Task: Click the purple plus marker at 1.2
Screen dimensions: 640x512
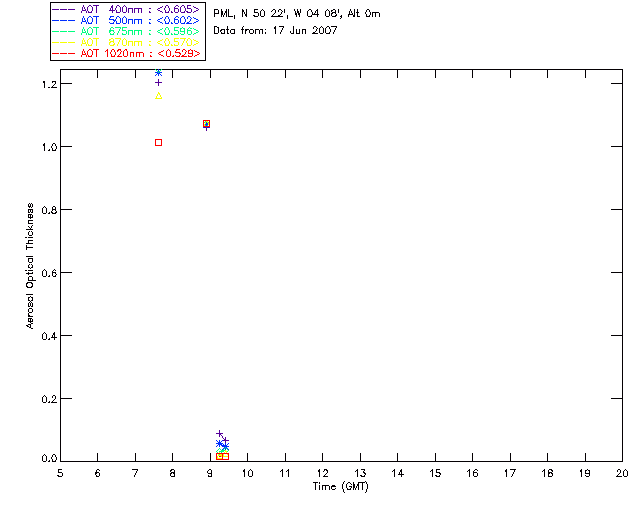Action: (x=158, y=83)
